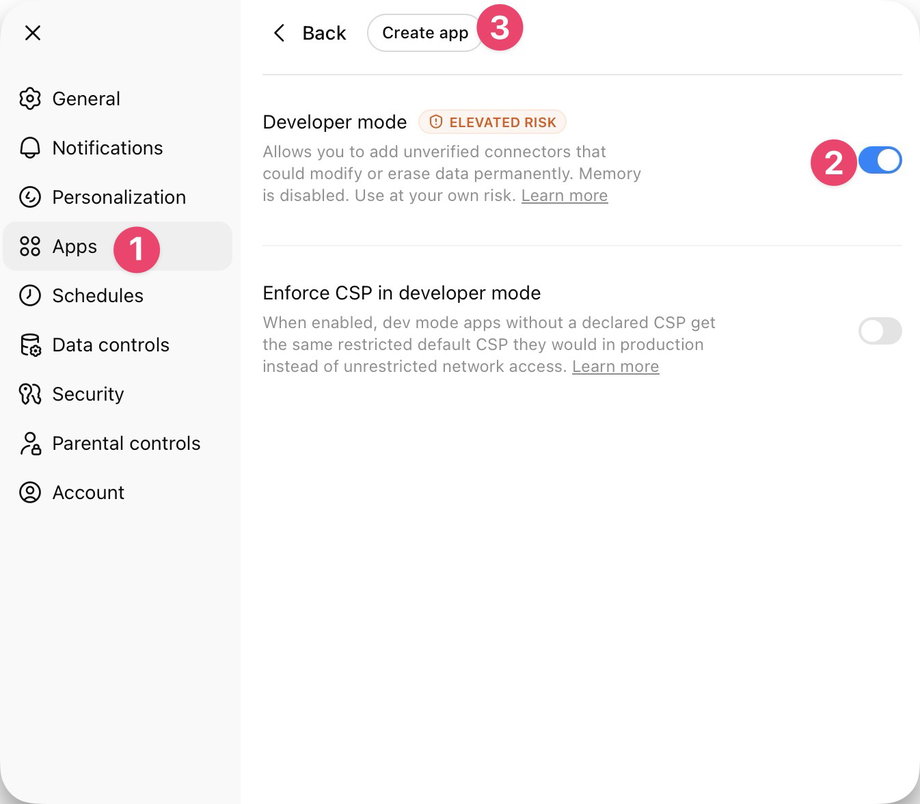Click the Elevated Risk warning badge
This screenshot has width=920, height=804.
pos(492,122)
